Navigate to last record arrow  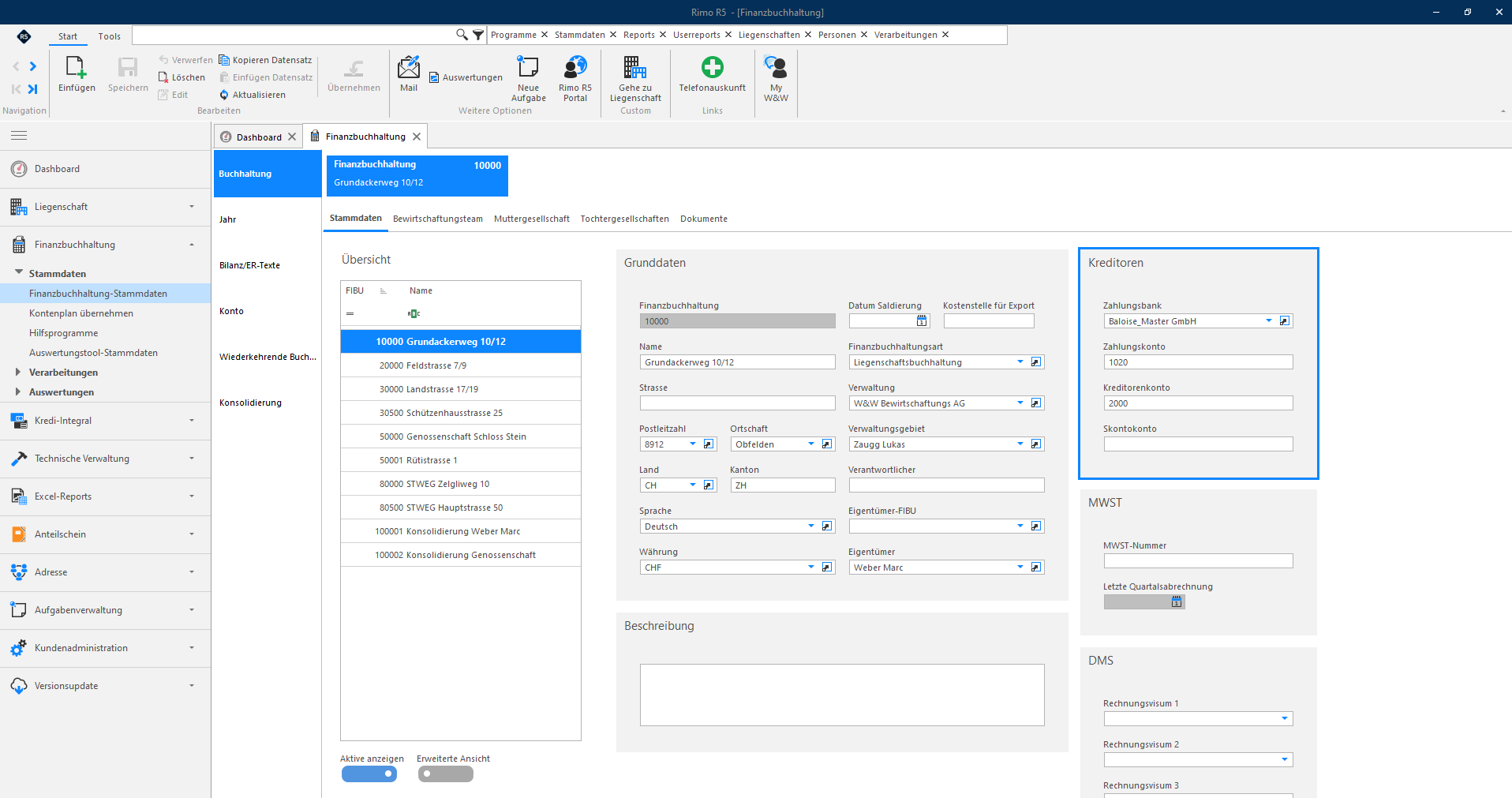tap(33, 89)
